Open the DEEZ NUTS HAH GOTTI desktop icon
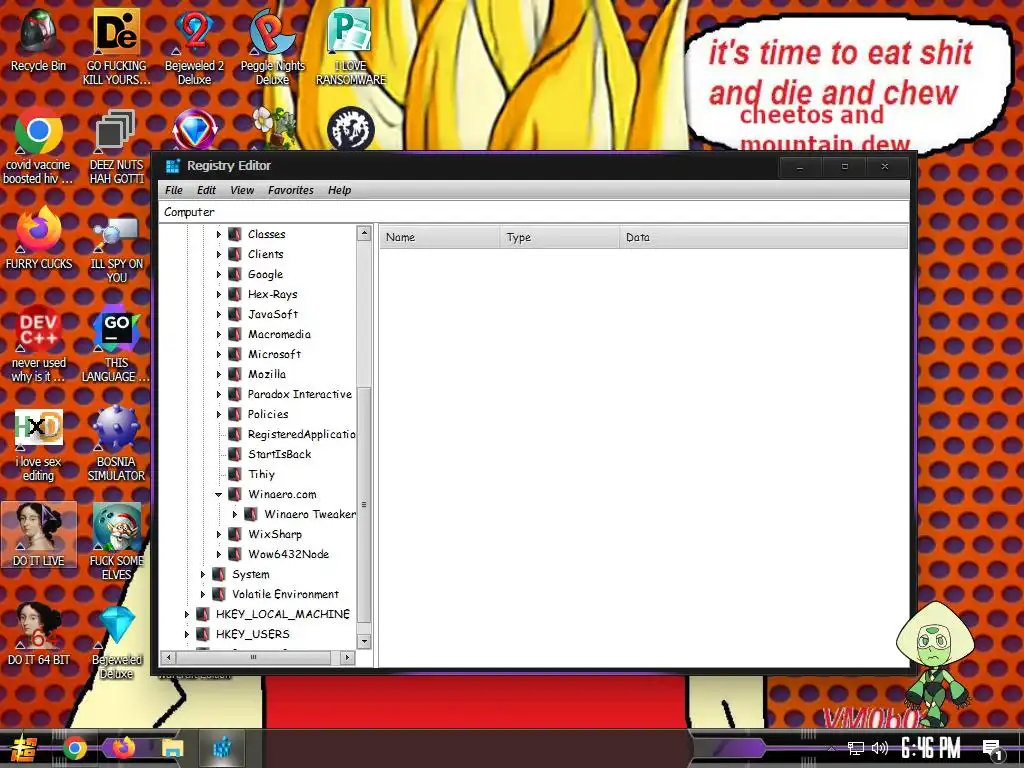The image size is (1024, 768). point(116,146)
